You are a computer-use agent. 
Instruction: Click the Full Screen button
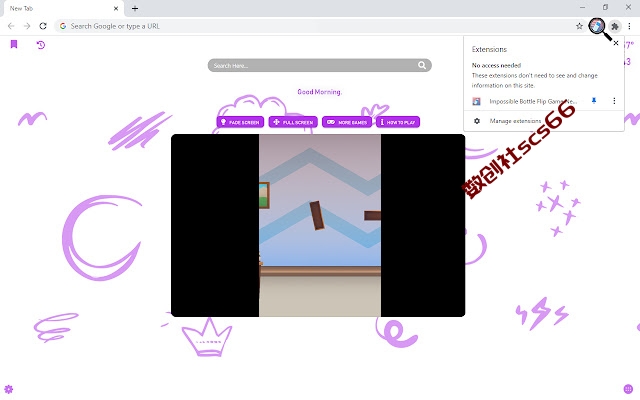tap(293, 122)
